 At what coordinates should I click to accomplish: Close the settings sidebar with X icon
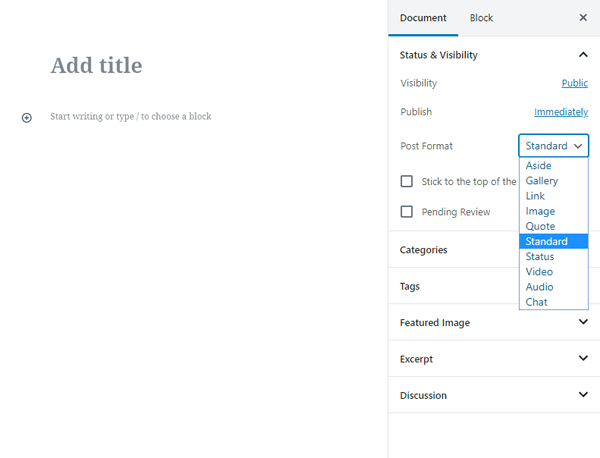click(x=583, y=18)
